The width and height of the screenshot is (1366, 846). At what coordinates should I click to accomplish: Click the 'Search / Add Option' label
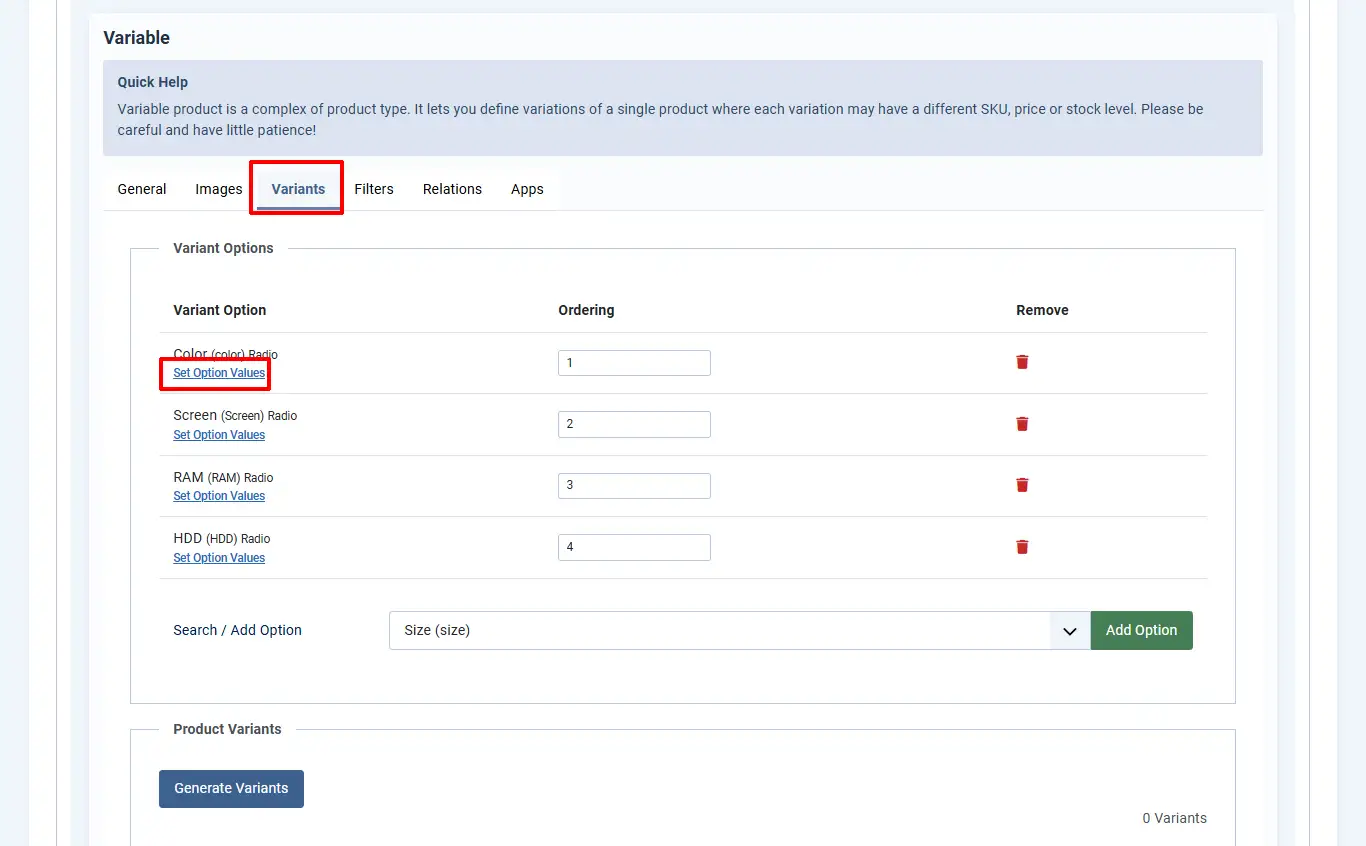tap(237, 630)
